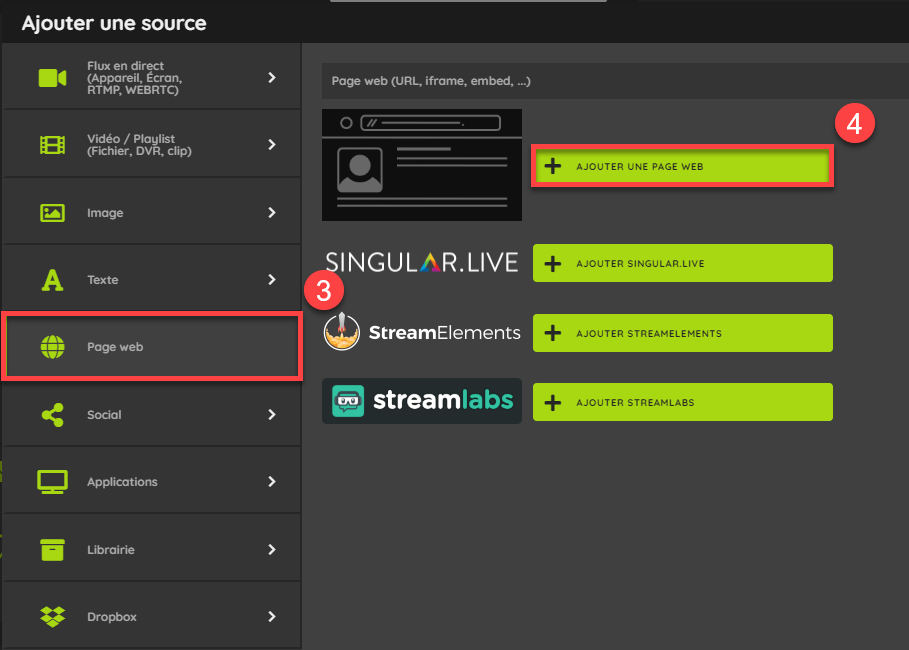Viewport: 909px width, 650px height.
Task: Click the plus icon on Ajouter Streamlabs
Action: click(552, 402)
